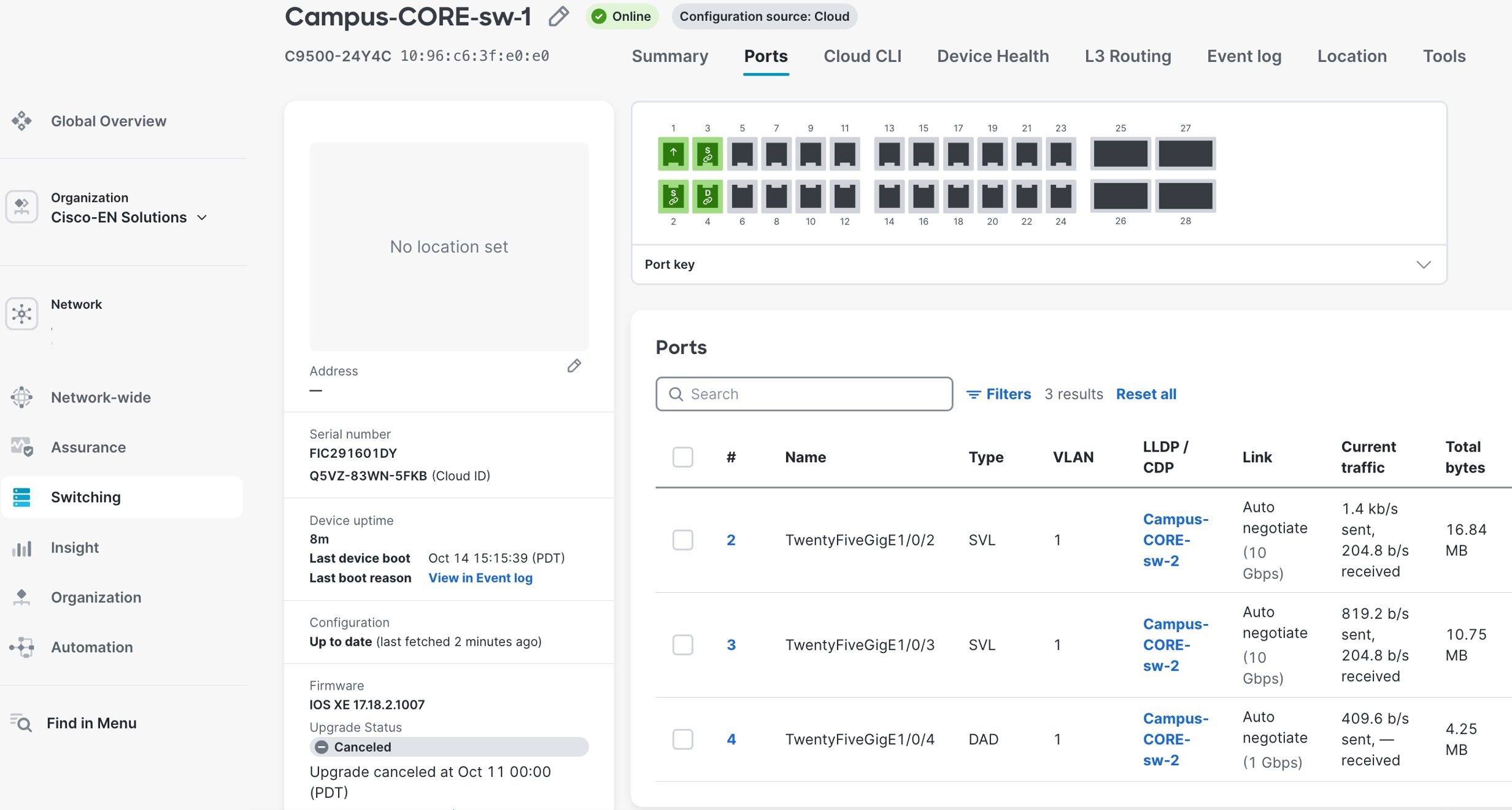Open Assurance from the sidebar
Screen dimensions: 1512x810
coord(88,447)
